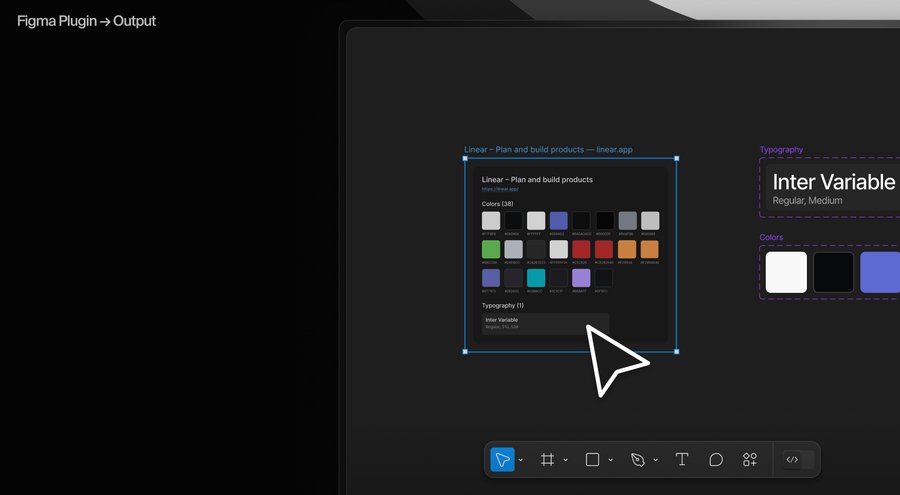
Task: Select the small 'Inter Variable' typography card
Action: 545,323
